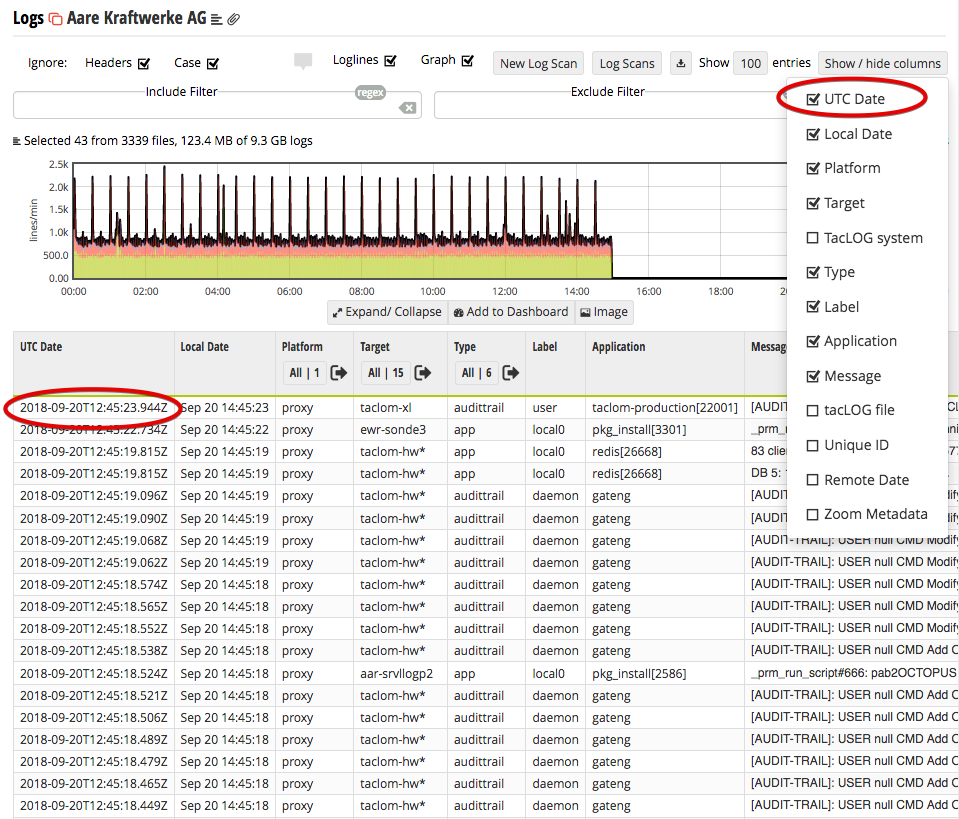
Task: Click the Application column header
Action: tap(618, 347)
